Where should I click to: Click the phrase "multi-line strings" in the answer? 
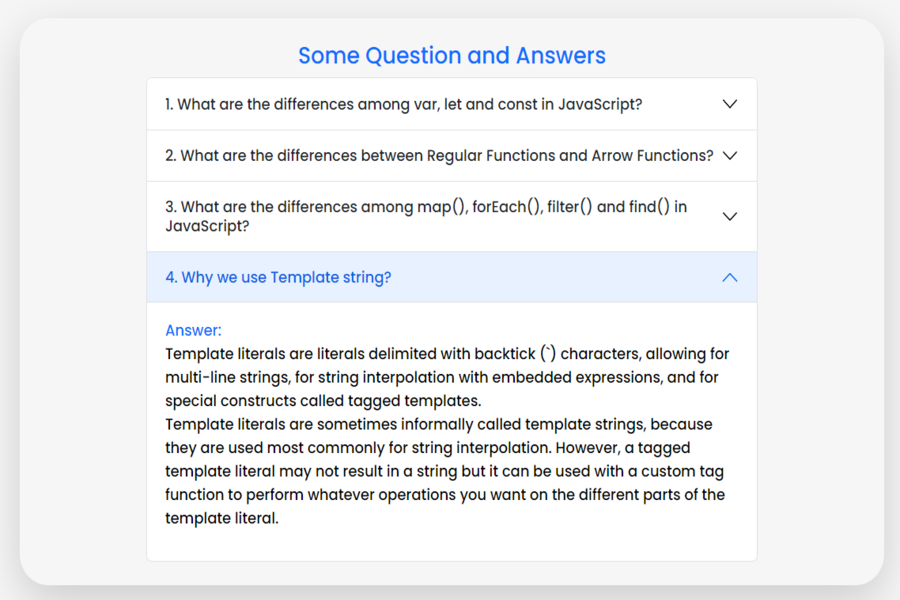(227, 378)
